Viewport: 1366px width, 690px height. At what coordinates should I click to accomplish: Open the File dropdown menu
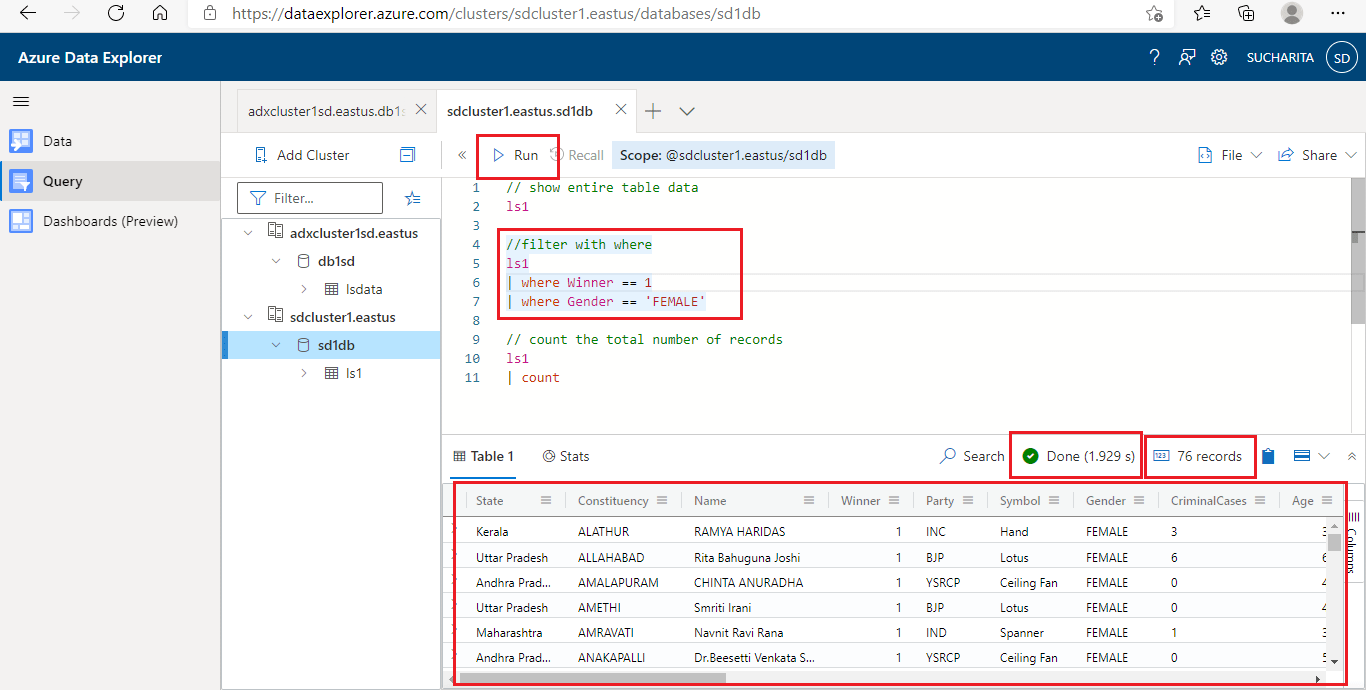[x=1230, y=155]
